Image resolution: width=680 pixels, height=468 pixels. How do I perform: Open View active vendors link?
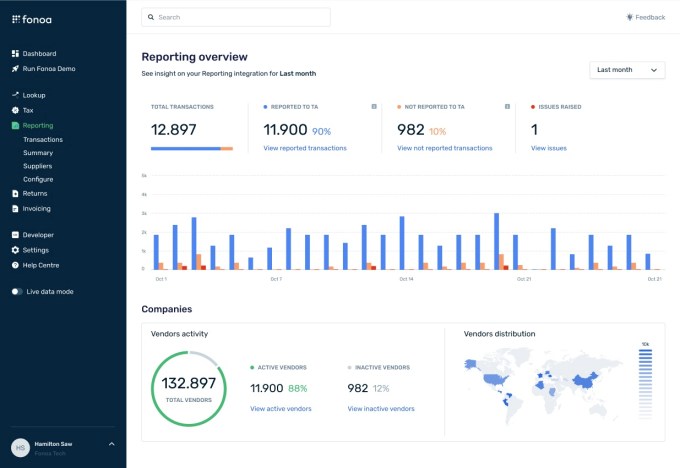pyautogui.click(x=281, y=409)
